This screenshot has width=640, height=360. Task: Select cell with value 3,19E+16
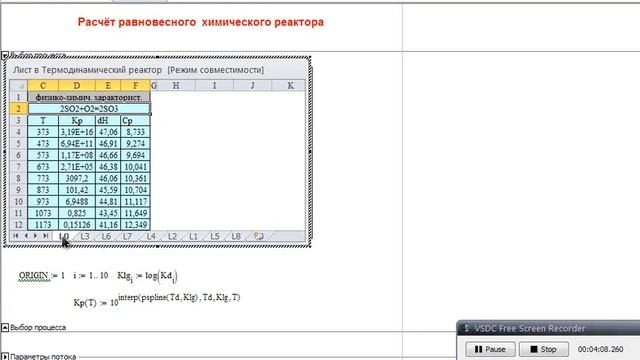coord(77,132)
